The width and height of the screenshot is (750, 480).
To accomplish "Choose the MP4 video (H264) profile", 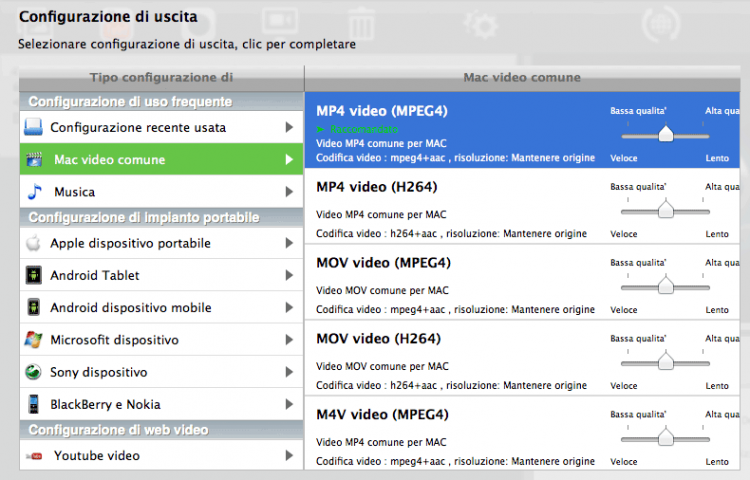I will (x=522, y=206).
